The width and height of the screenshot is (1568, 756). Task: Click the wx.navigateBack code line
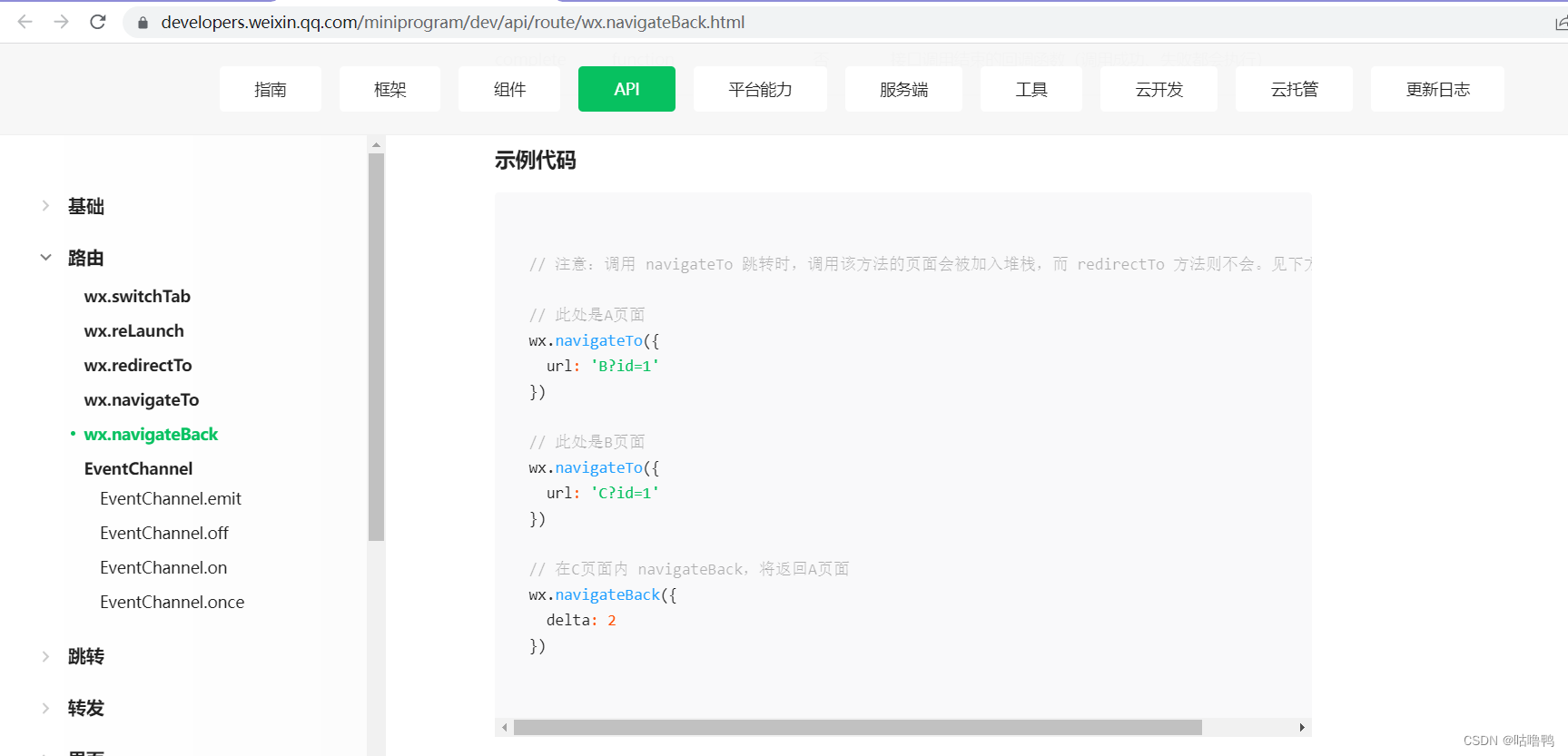click(603, 594)
